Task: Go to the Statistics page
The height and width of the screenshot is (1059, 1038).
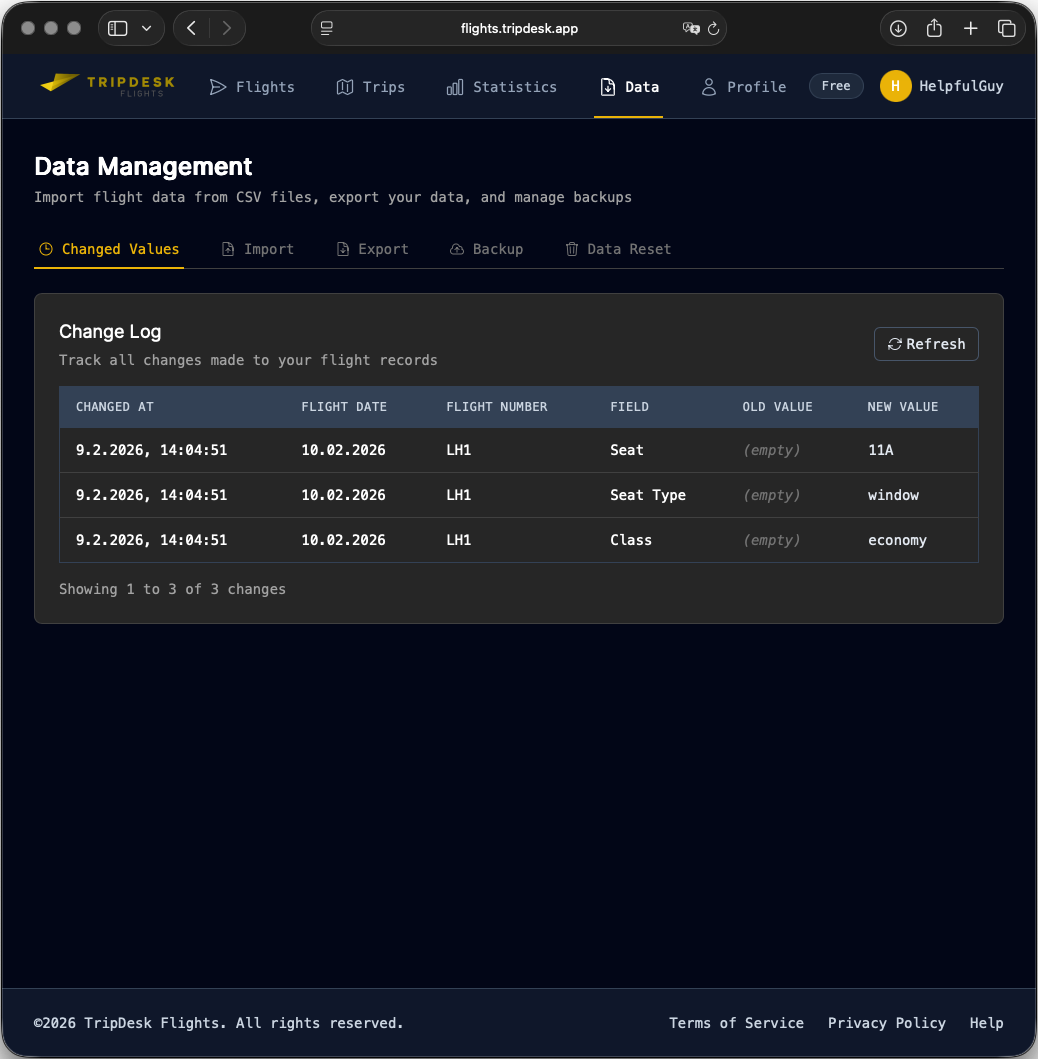Action: click(502, 87)
